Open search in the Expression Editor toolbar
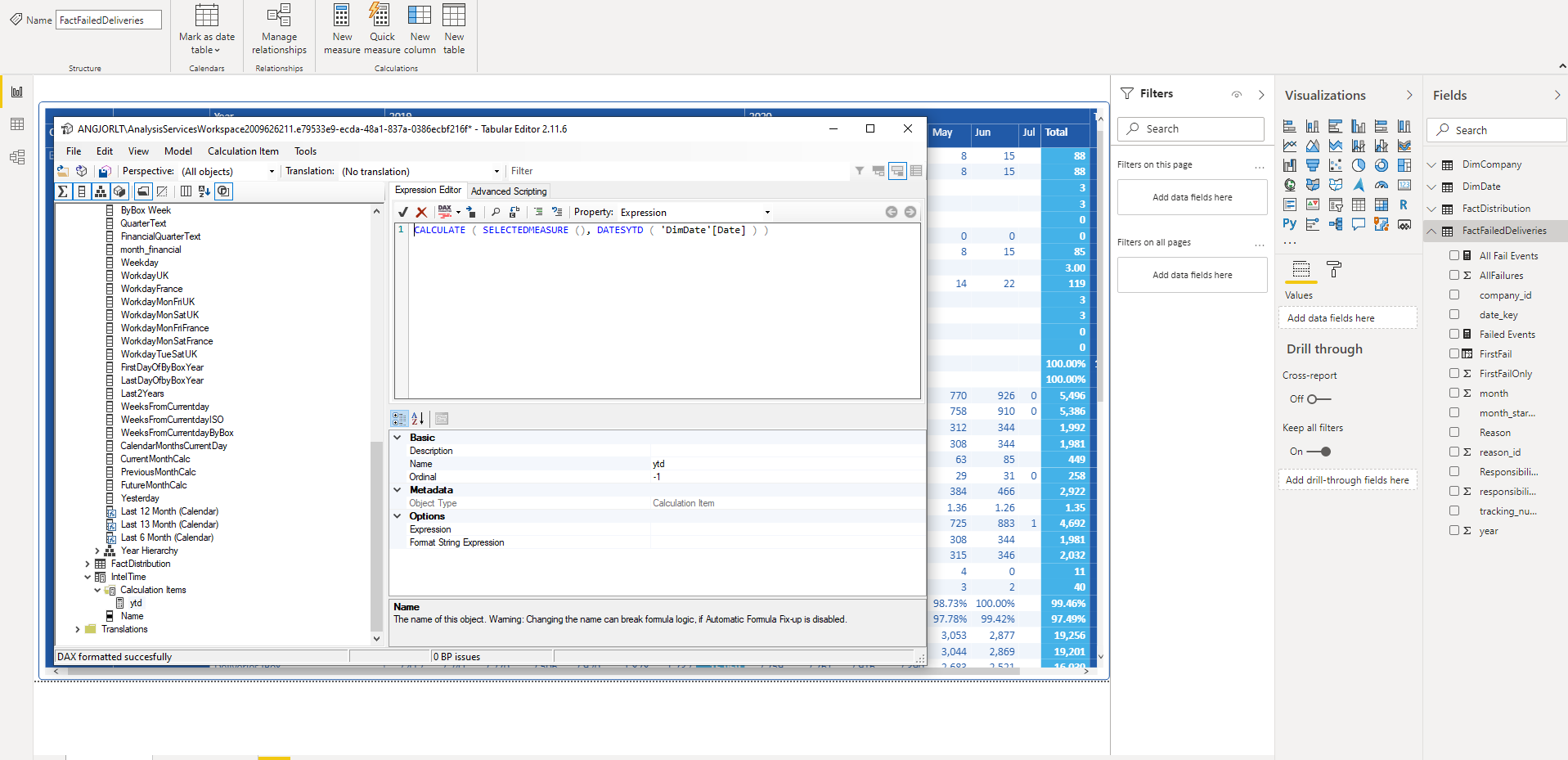 tap(496, 211)
